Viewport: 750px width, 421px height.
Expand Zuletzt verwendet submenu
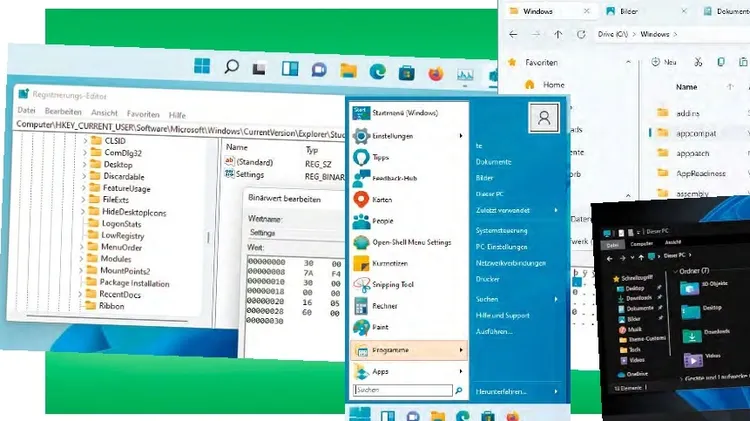pos(556,210)
